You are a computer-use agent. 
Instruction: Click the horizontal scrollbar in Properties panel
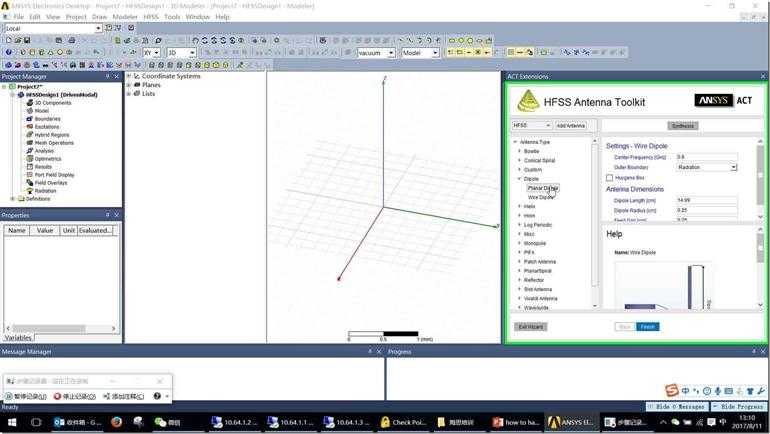[x=49, y=328]
